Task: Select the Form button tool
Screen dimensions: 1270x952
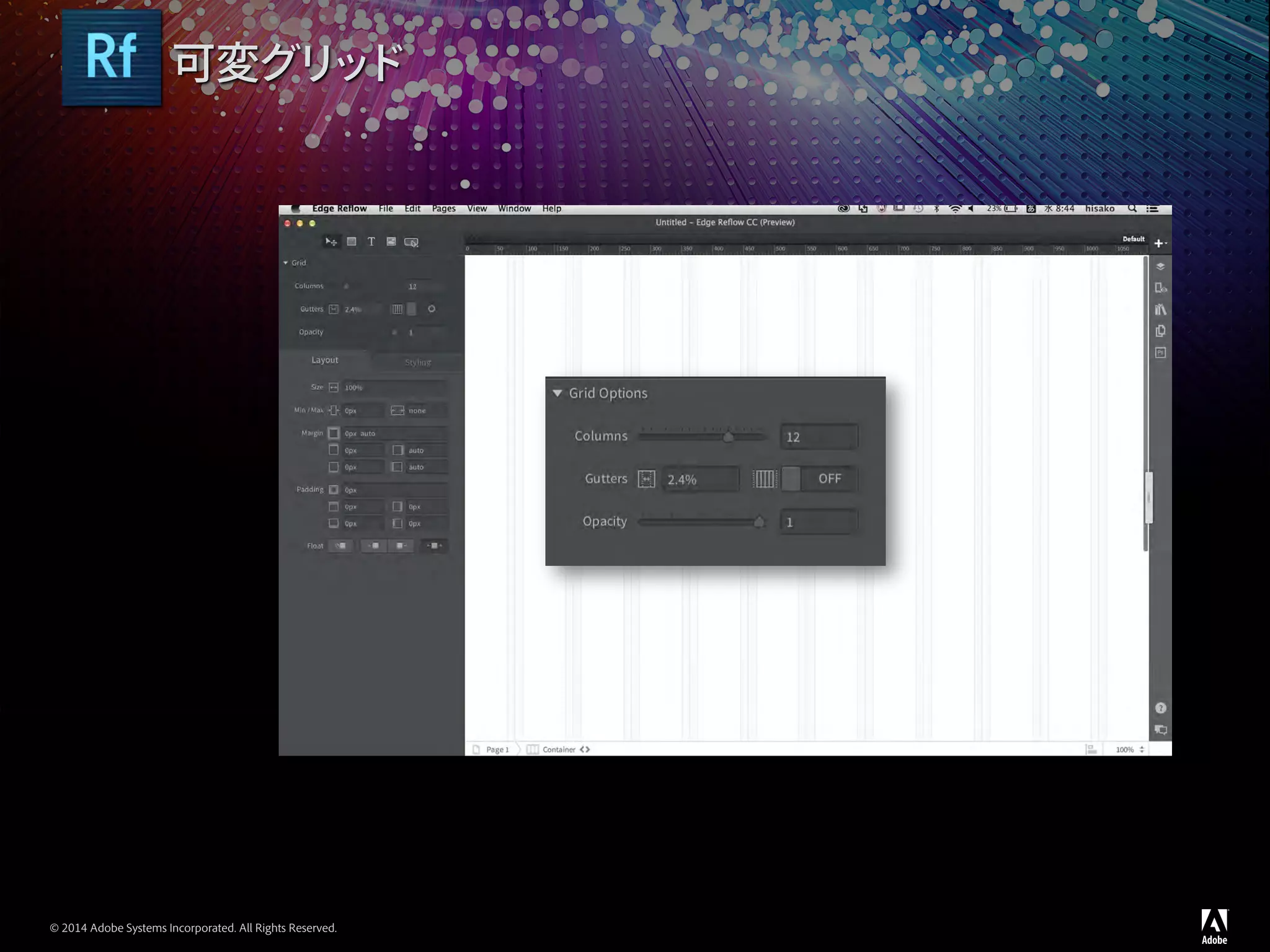Action: coord(412,242)
